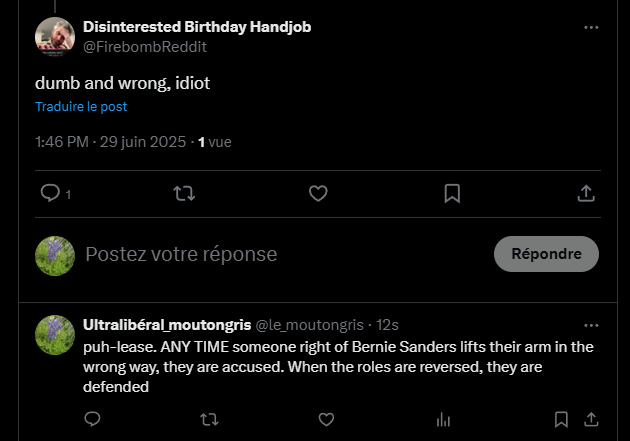Open the Ultralibéral_moutongris display name

(167, 325)
